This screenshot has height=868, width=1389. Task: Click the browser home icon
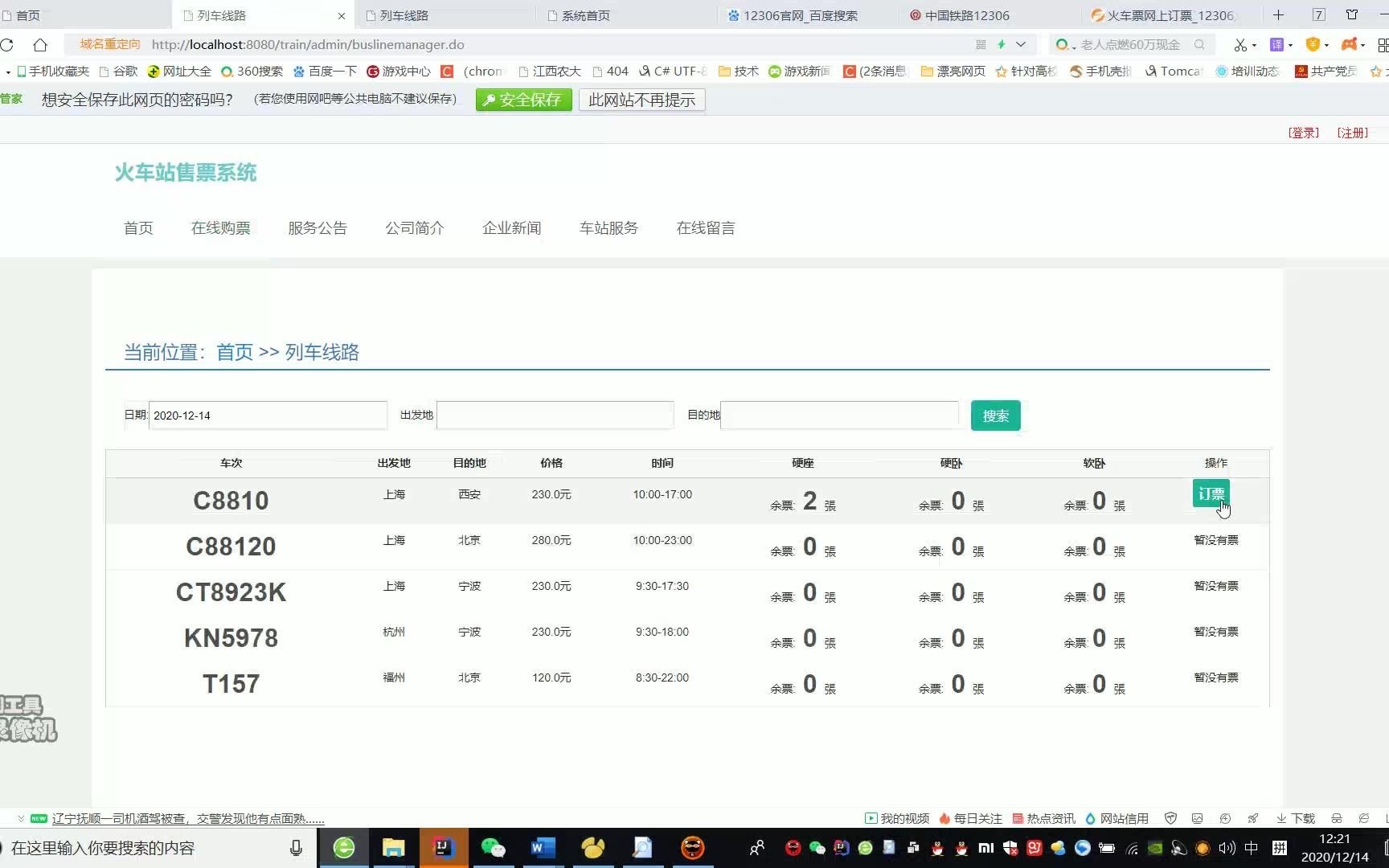click(40, 45)
